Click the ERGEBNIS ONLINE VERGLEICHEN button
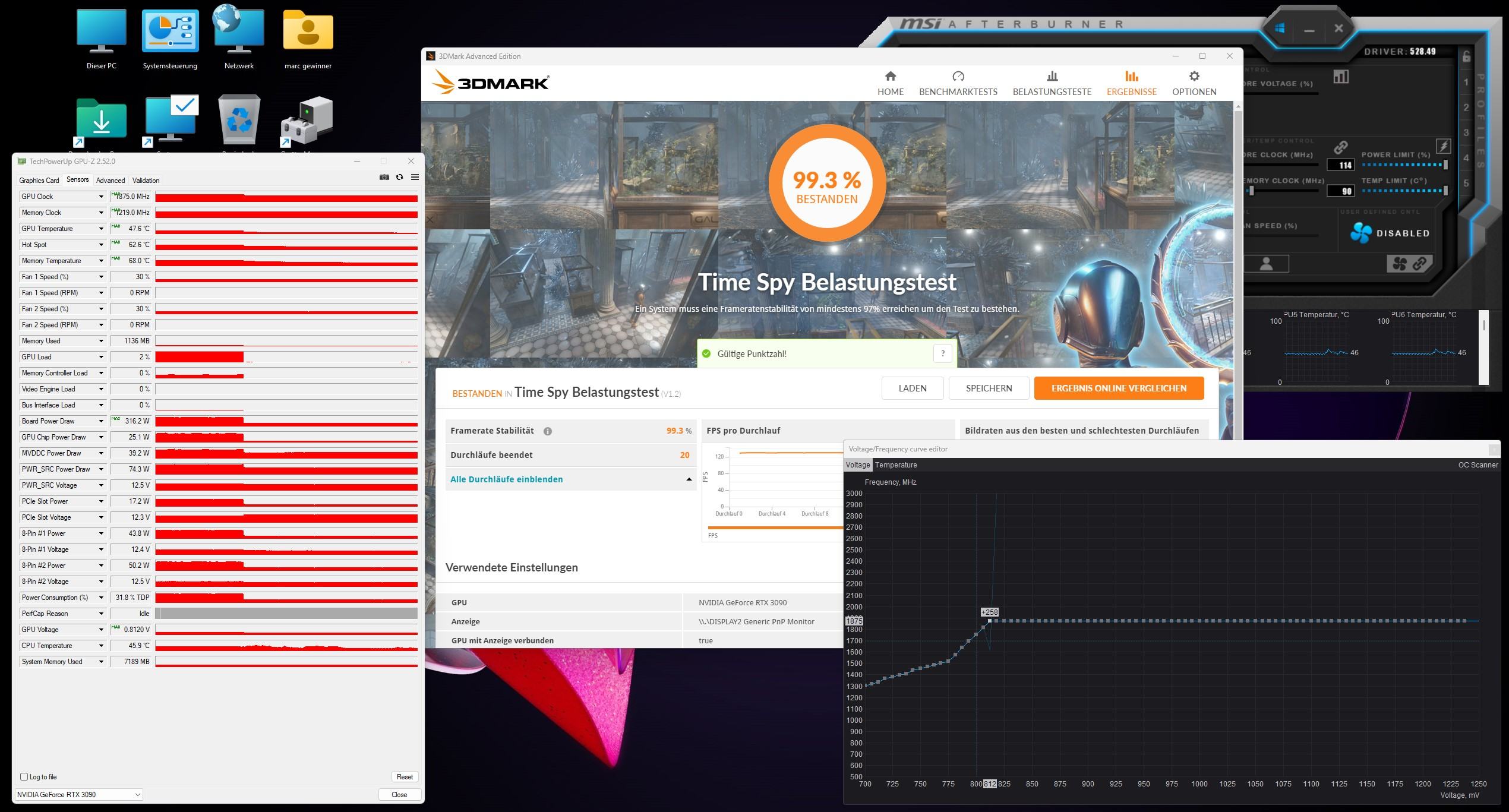 pos(1118,388)
